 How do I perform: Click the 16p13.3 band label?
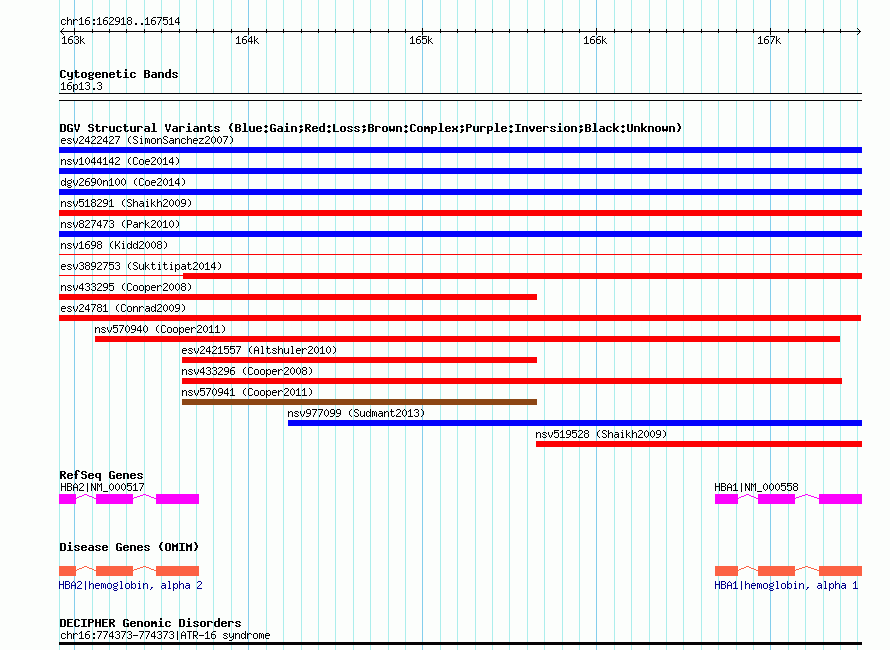81,86
